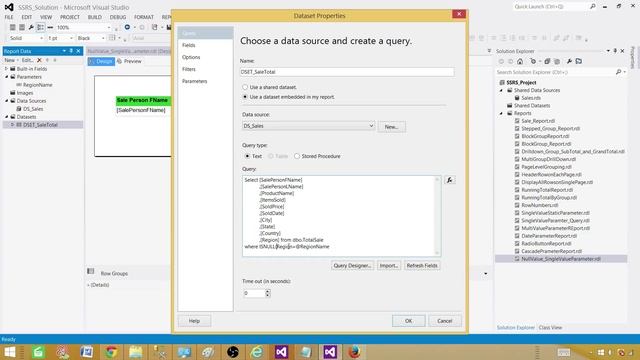Pin the Report Data panel
Screen dimensions: 640x360
[x=71, y=51]
